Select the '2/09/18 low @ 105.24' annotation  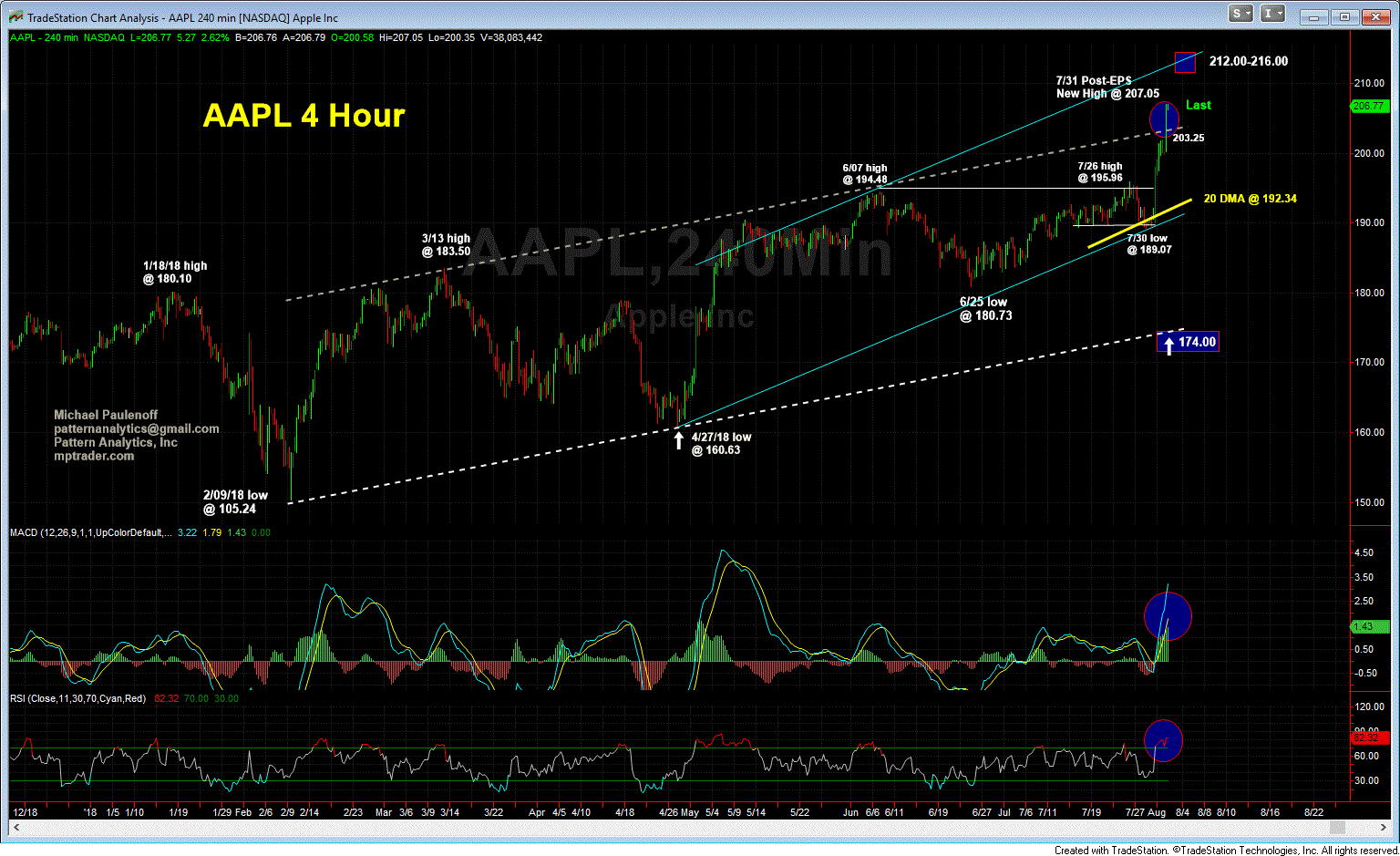[234, 502]
